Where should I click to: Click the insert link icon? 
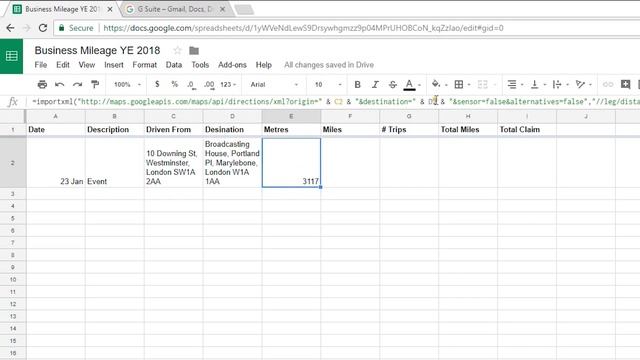coord(608,84)
